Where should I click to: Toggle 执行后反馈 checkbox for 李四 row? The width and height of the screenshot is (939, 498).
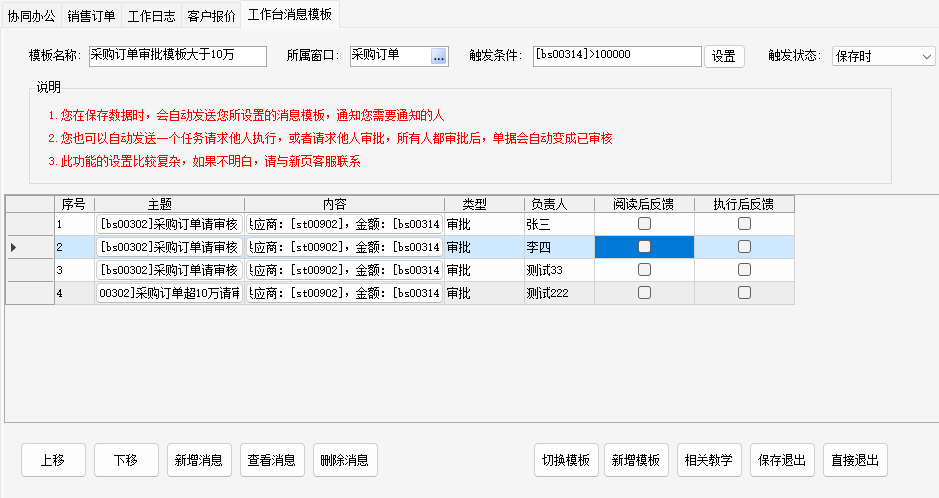click(744, 247)
